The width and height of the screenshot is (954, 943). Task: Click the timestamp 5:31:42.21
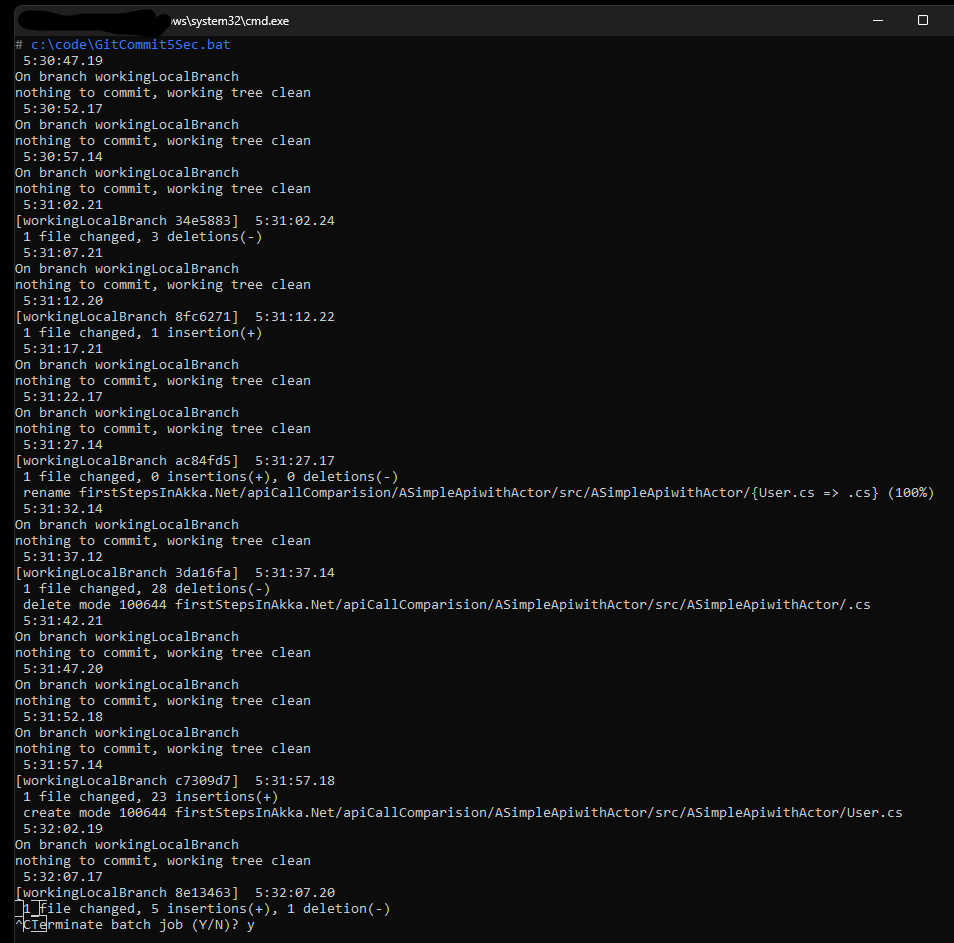click(x=63, y=621)
